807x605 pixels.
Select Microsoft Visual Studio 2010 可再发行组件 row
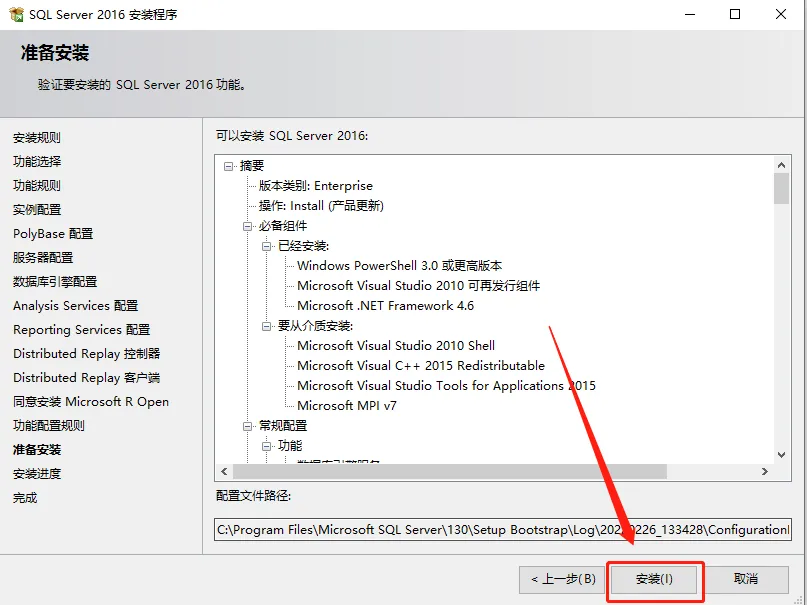(418, 286)
